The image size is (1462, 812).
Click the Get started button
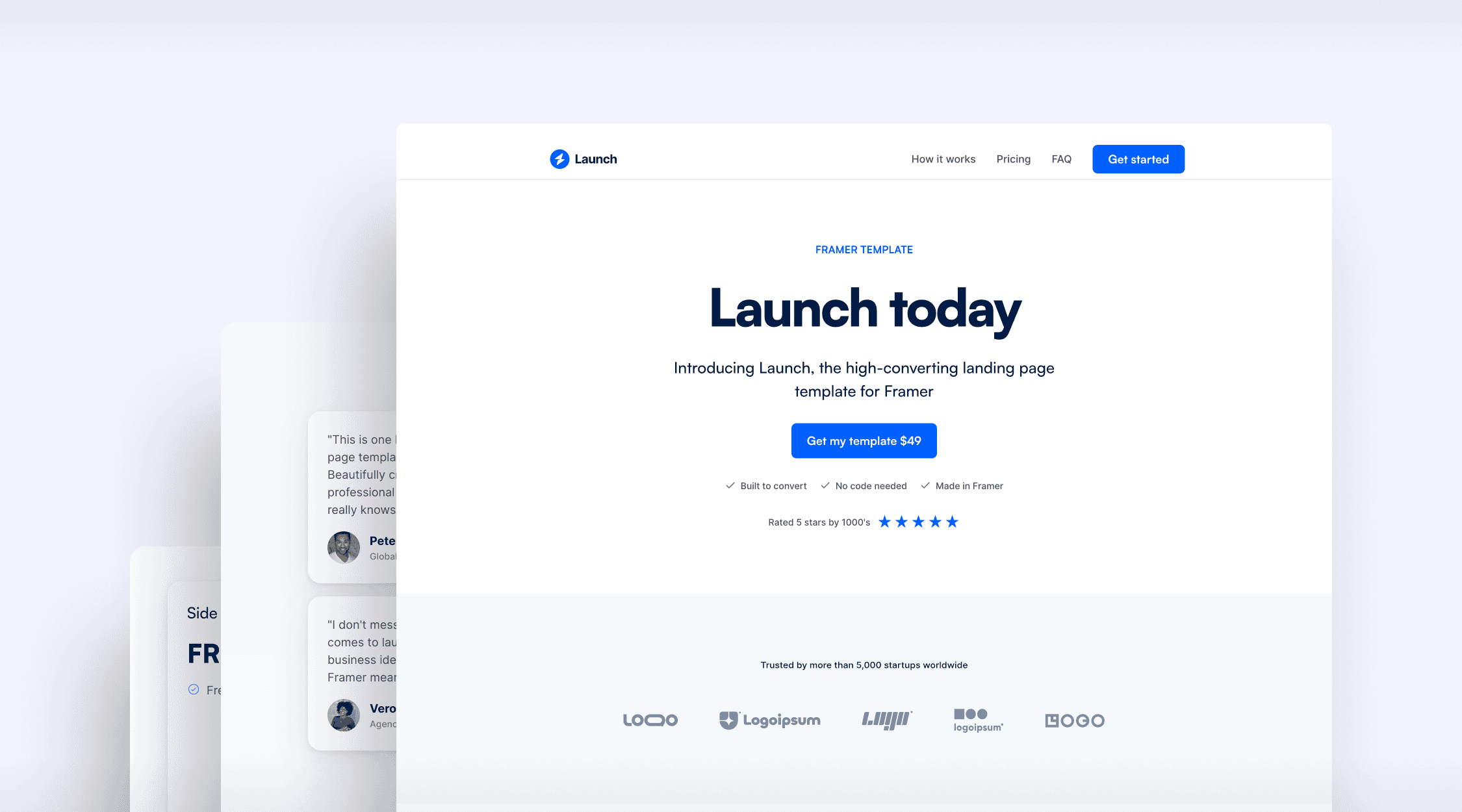[1139, 159]
